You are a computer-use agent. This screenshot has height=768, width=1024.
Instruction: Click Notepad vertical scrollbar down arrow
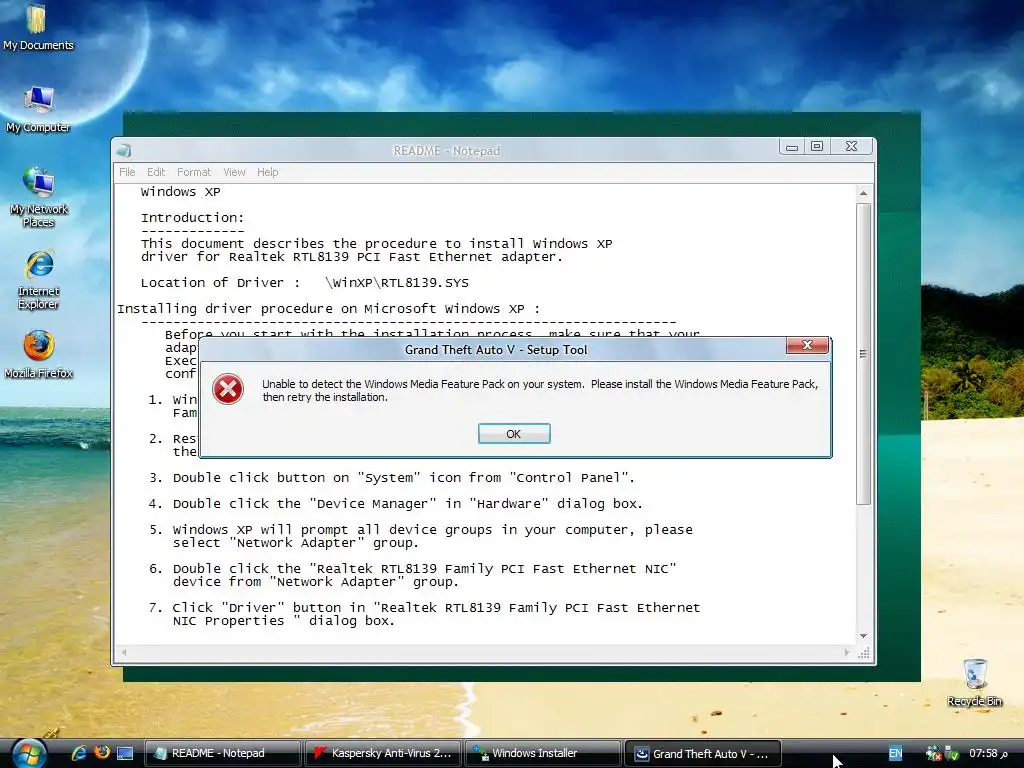[x=863, y=636]
